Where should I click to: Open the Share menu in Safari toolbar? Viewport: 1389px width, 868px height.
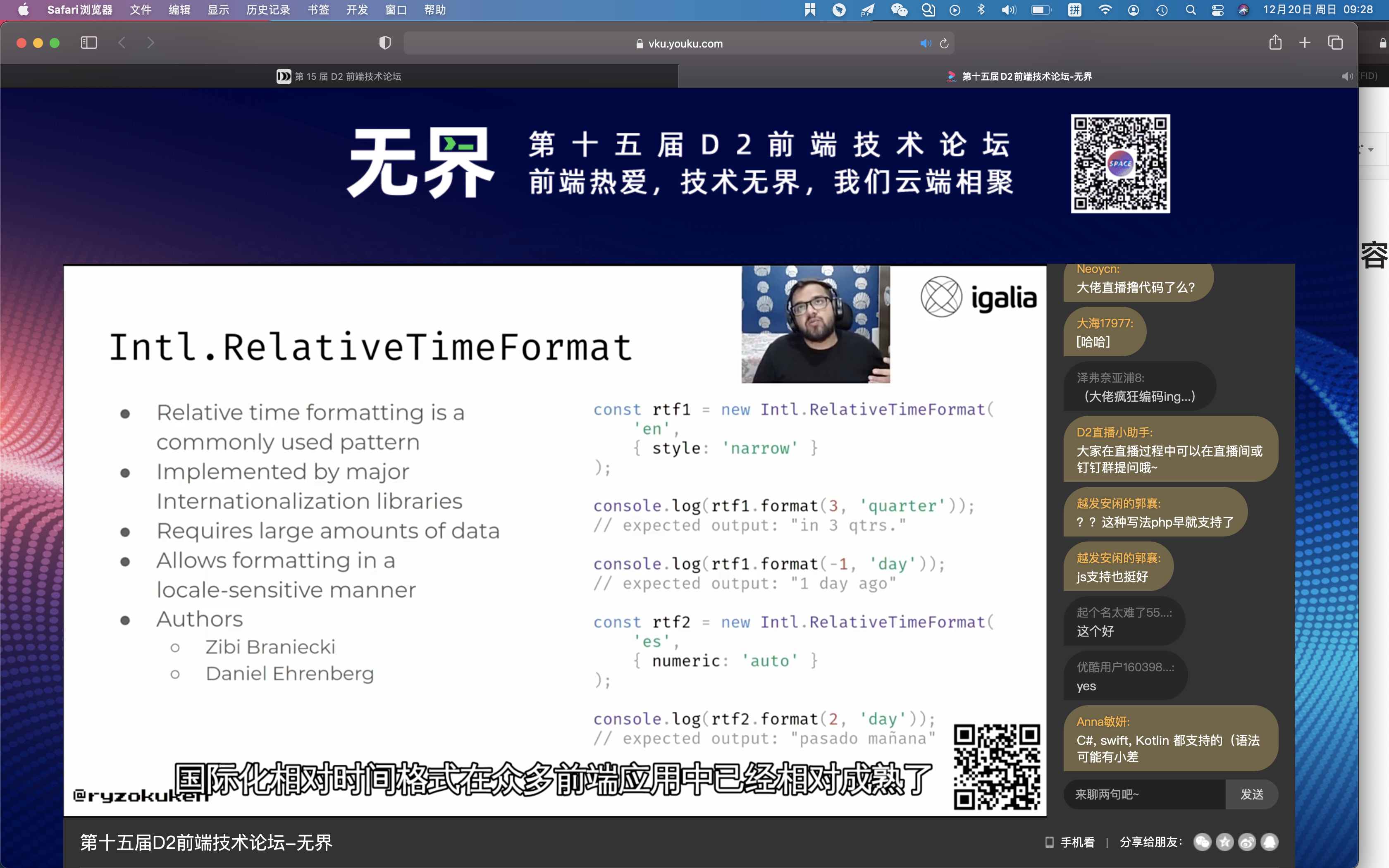pyautogui.click(x=1275, y=43)
